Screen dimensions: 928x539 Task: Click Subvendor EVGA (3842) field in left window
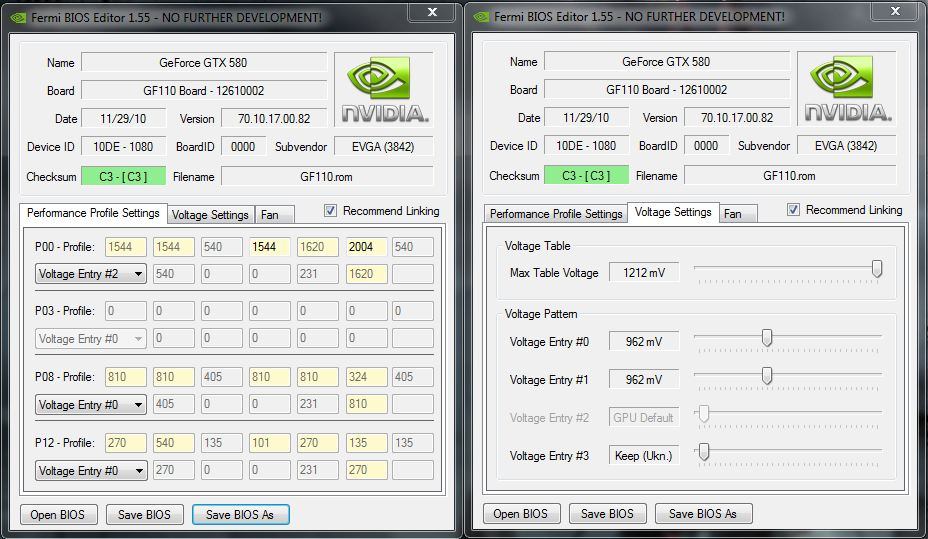pos(384,147)
